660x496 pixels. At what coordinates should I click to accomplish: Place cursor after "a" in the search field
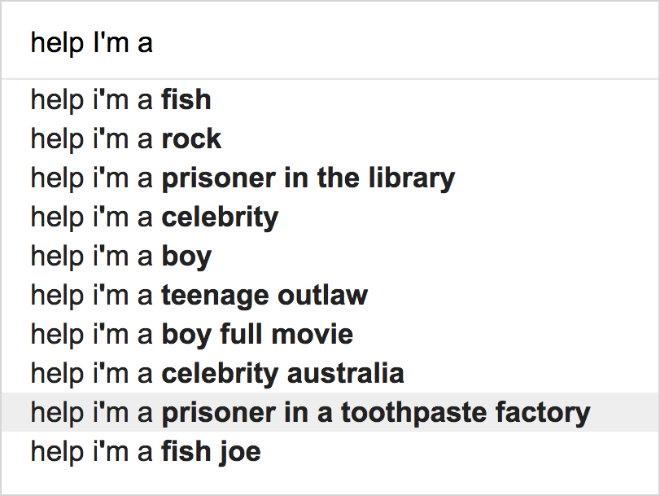[x=153, y=43]
